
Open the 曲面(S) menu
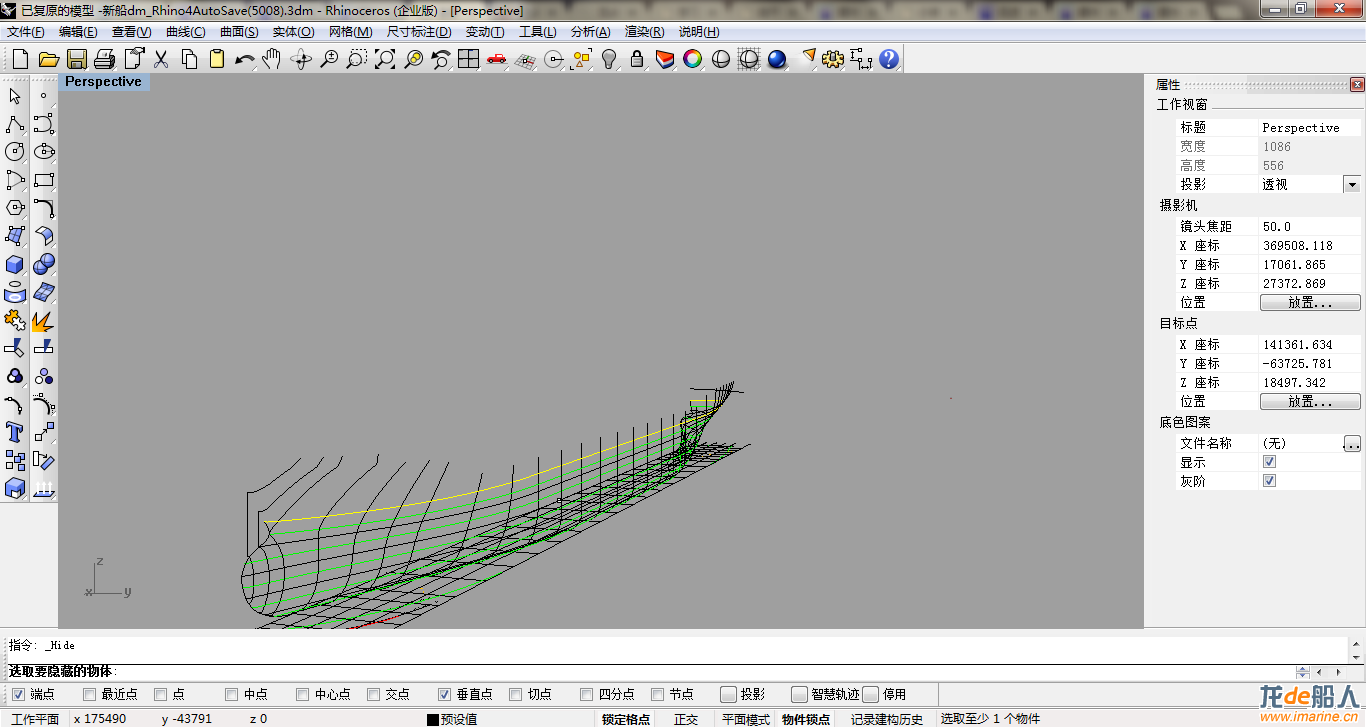coord(239,32)
